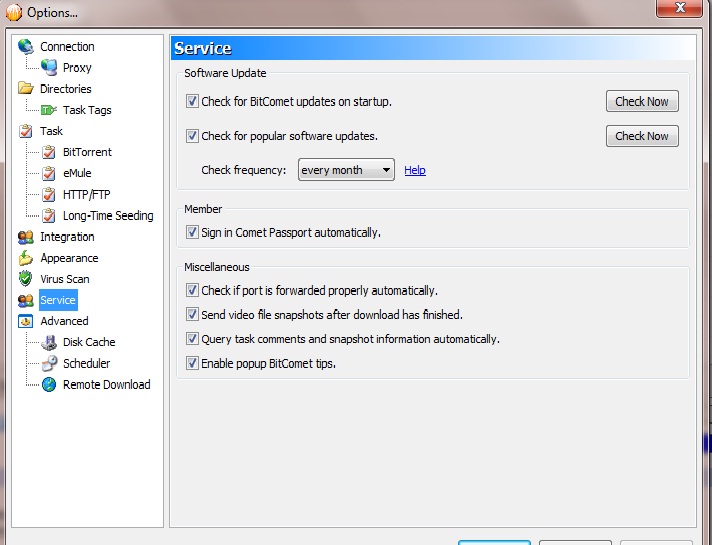The width and height of the screenshot is (712, 545).
Task: Switch to Appearance settings
Action: click(x=69, y=258)
